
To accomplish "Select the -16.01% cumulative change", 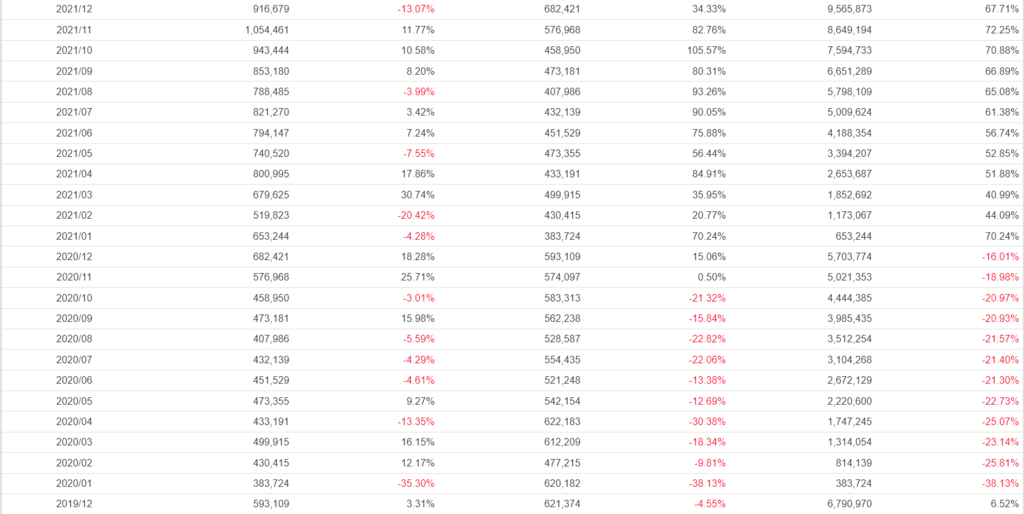I will [1000, 257].
